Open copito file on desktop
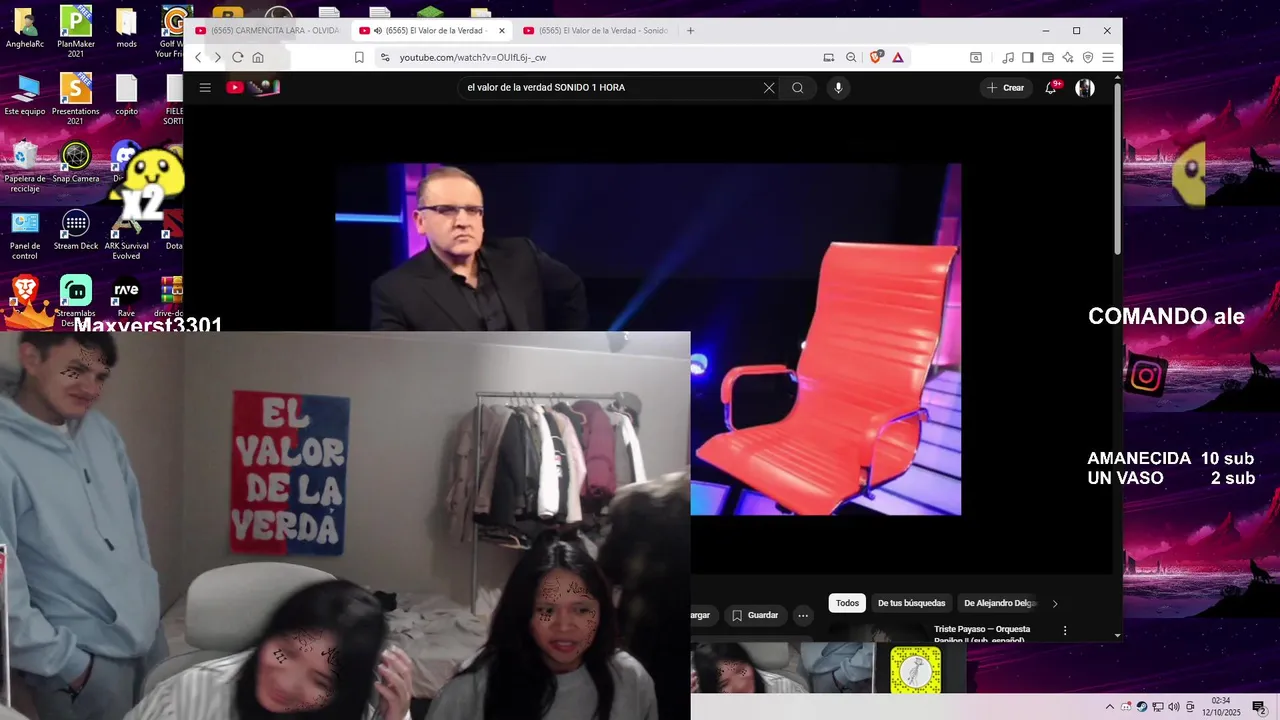The height and width of the screenshot is (720, 1280). tap(126, 95)
